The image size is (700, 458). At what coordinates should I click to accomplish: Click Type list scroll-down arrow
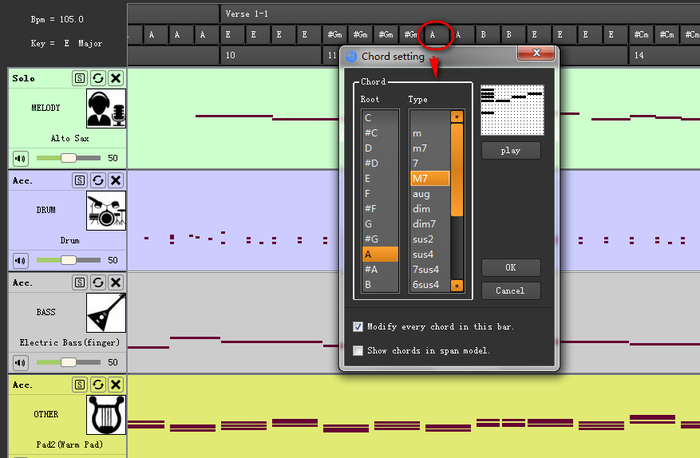click(x=456, y=286)
